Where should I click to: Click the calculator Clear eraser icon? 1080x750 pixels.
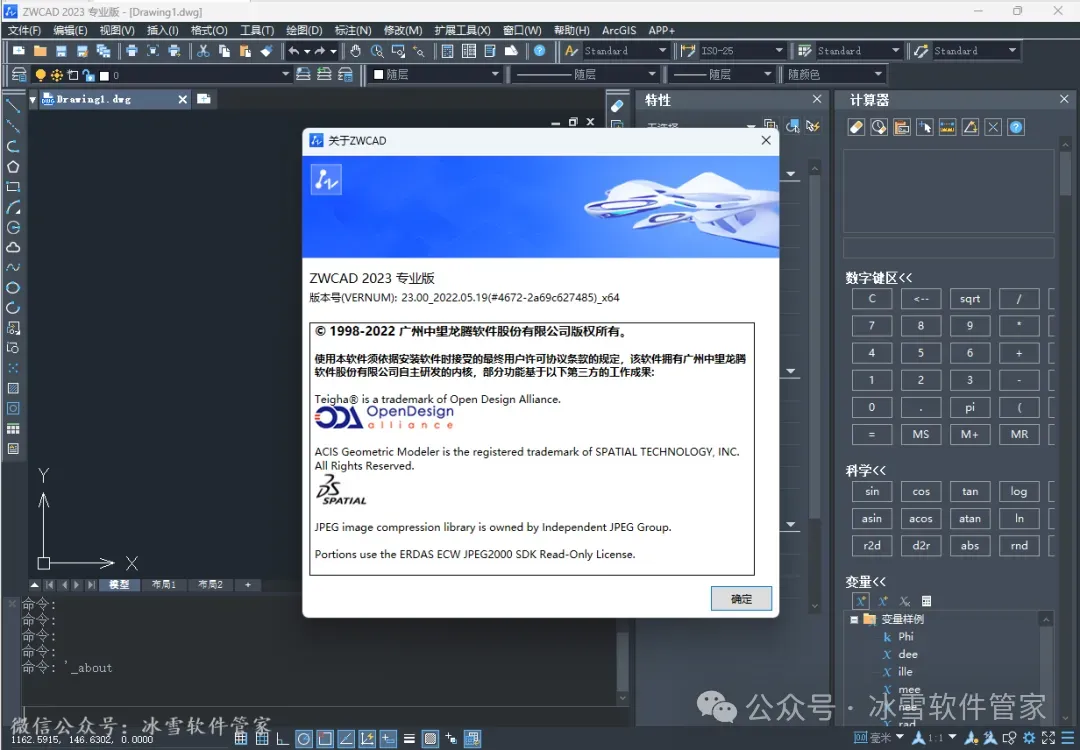coord(856,127)
